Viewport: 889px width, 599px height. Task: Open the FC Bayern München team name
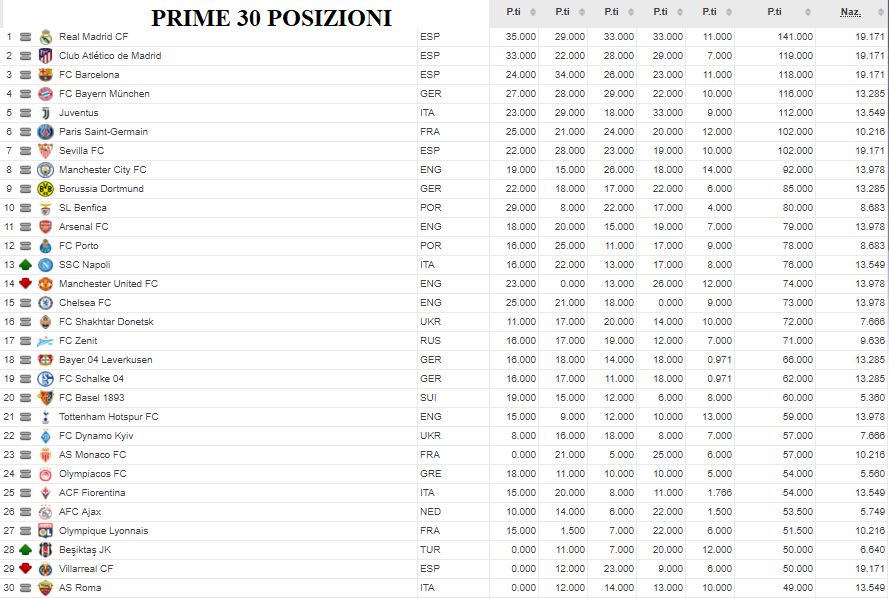[104, 94]
